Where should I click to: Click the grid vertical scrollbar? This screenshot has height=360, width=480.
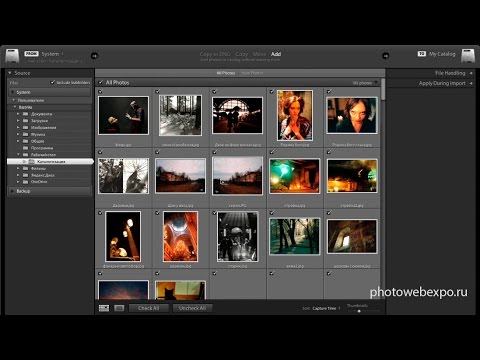pyautogui.click(x=383, y=89)
